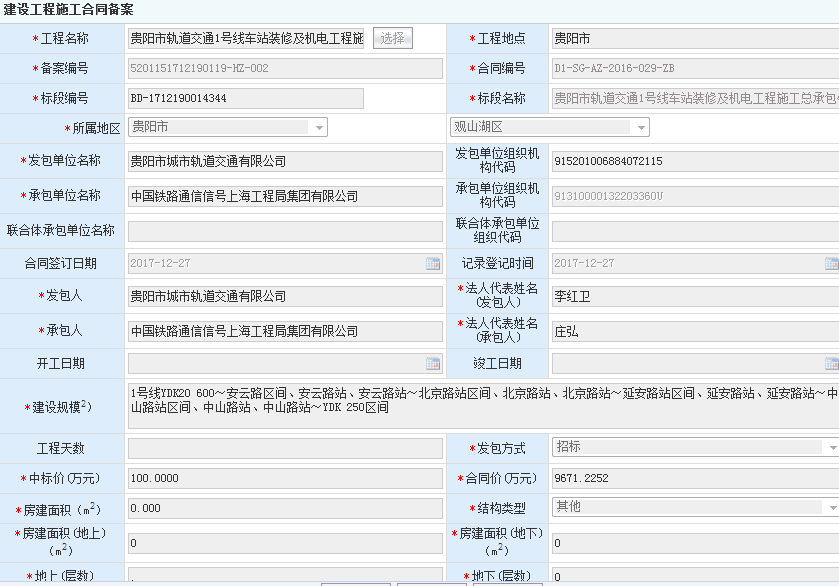
Task: Focus the 发包单位名称 input field
Action: (x=284, y=161)
